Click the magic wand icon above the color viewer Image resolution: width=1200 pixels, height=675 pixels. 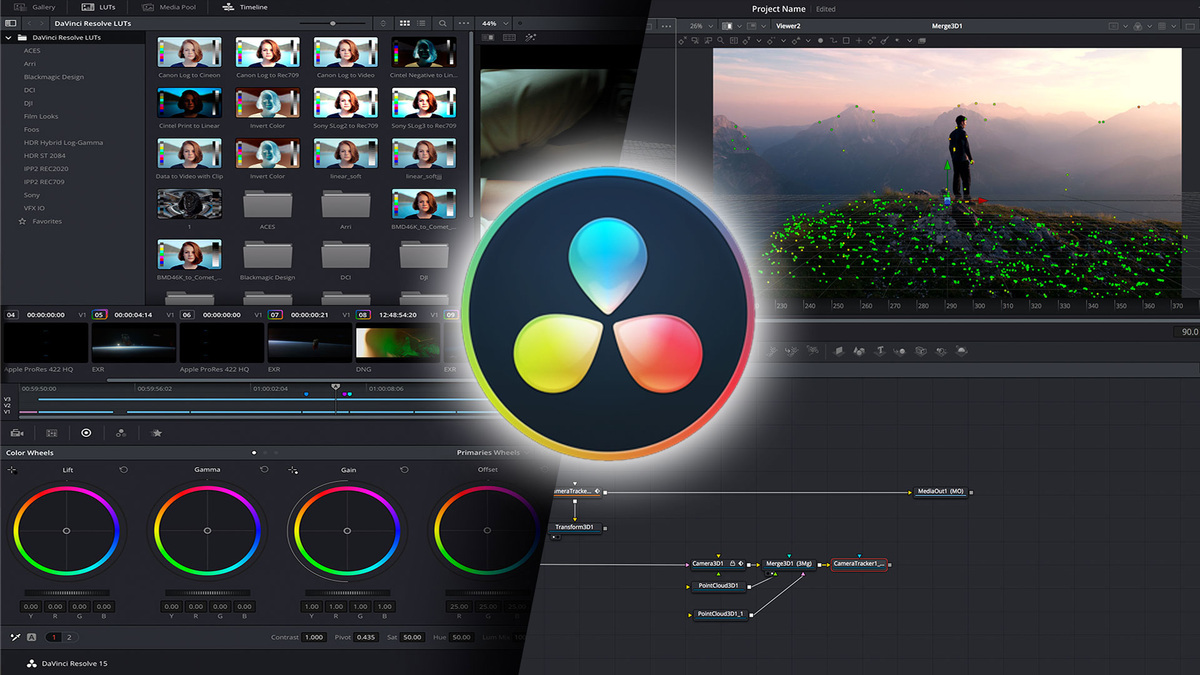pos(531,37)
